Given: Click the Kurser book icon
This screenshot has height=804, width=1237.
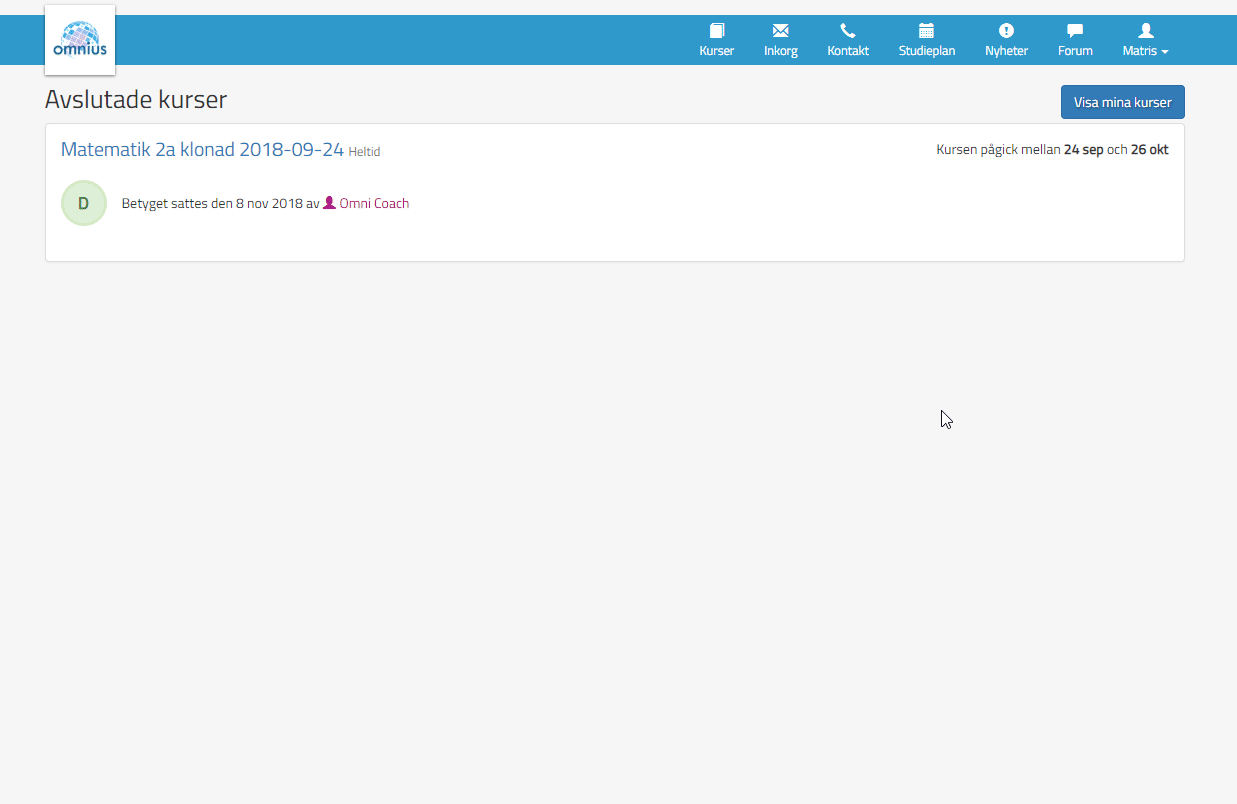Looking at the screenshot, I should click(716, 31).
